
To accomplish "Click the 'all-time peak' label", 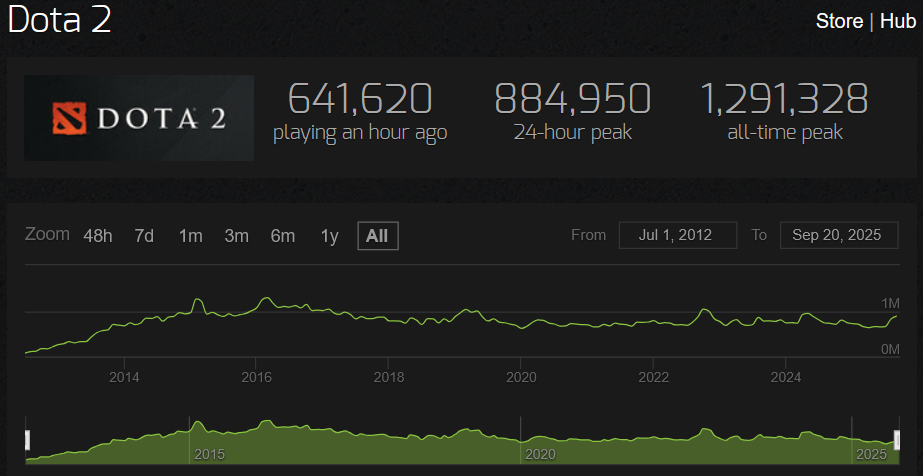I will tap(785, 133).
